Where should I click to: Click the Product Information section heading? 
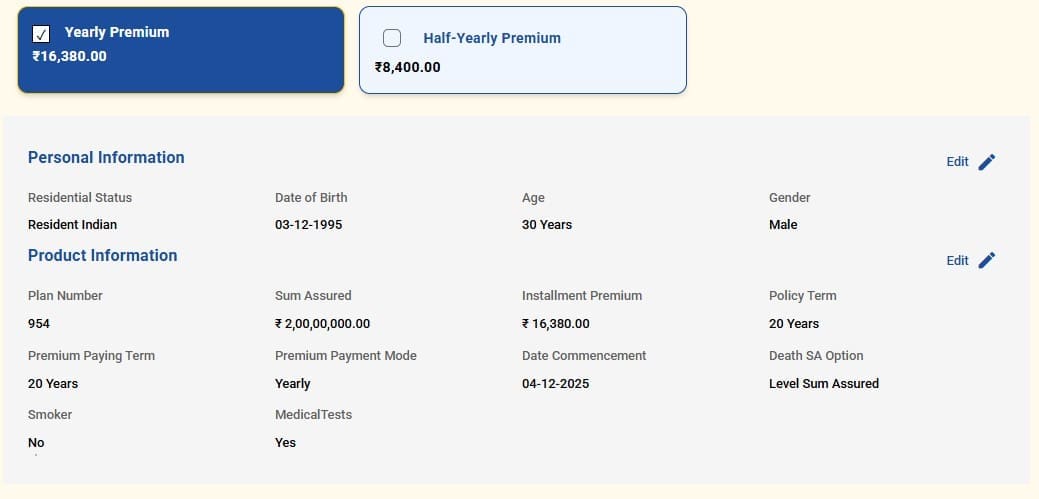point(102,255)
